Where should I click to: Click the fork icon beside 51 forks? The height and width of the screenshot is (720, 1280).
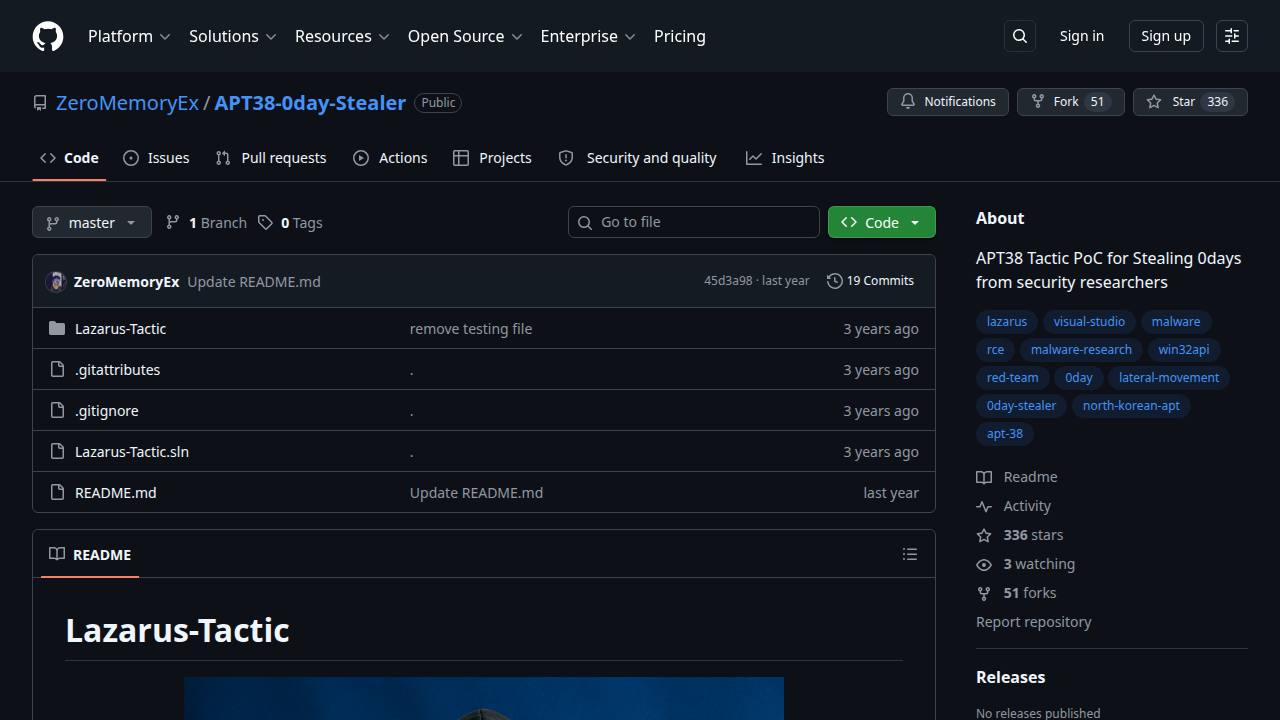(984, 594)
